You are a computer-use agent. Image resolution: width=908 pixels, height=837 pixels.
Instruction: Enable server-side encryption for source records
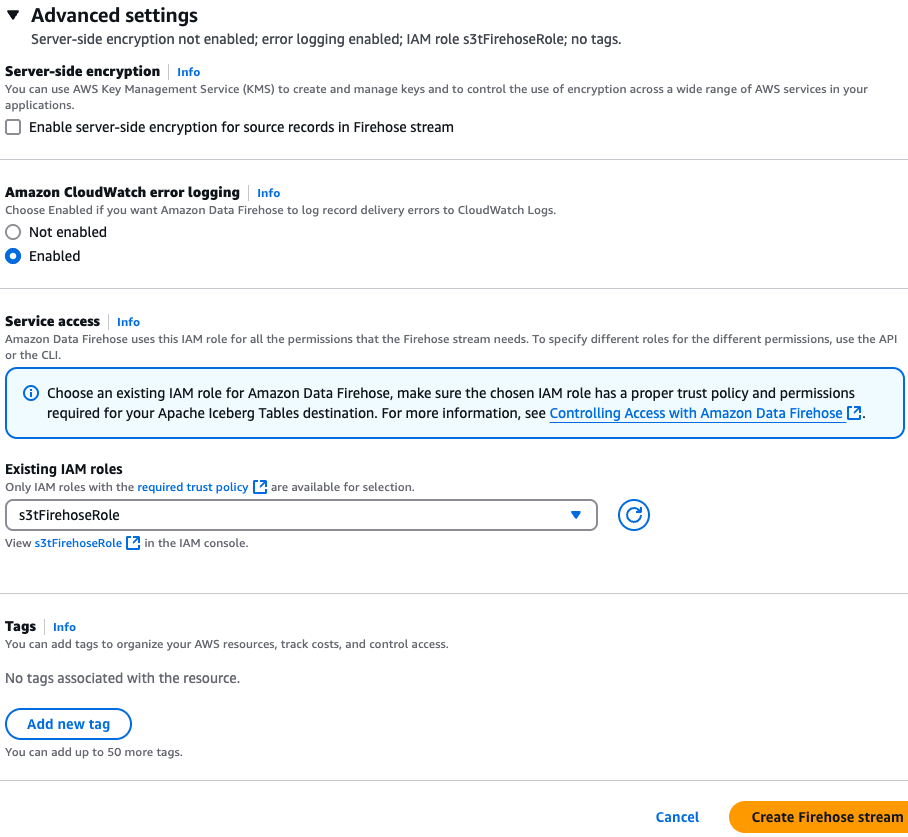pyautogui.click(x=11, y=127)
